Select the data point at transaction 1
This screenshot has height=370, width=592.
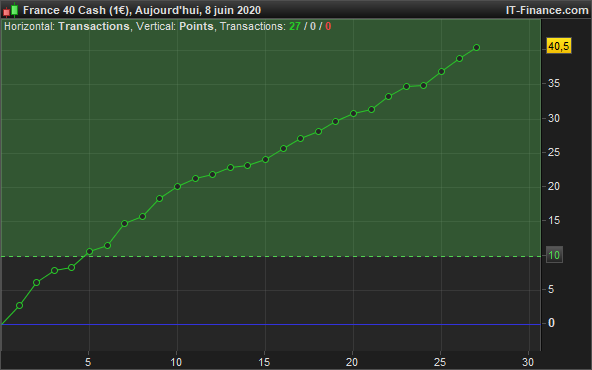[19, 305]
